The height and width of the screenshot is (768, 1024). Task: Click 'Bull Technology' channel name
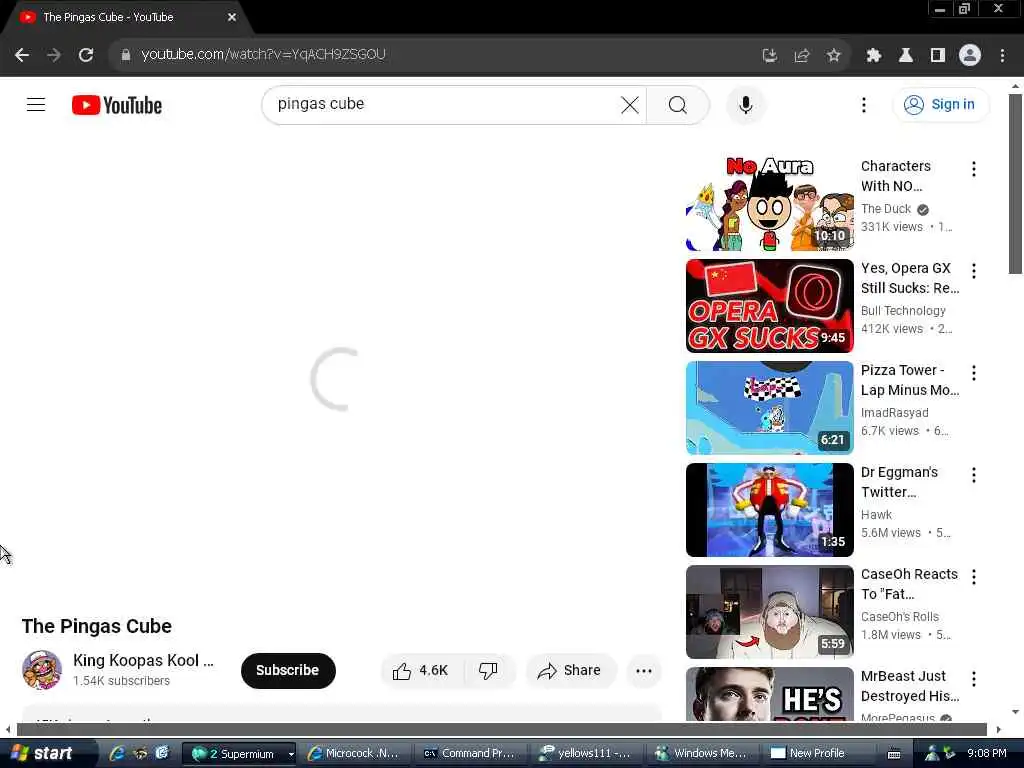point(903,311)
